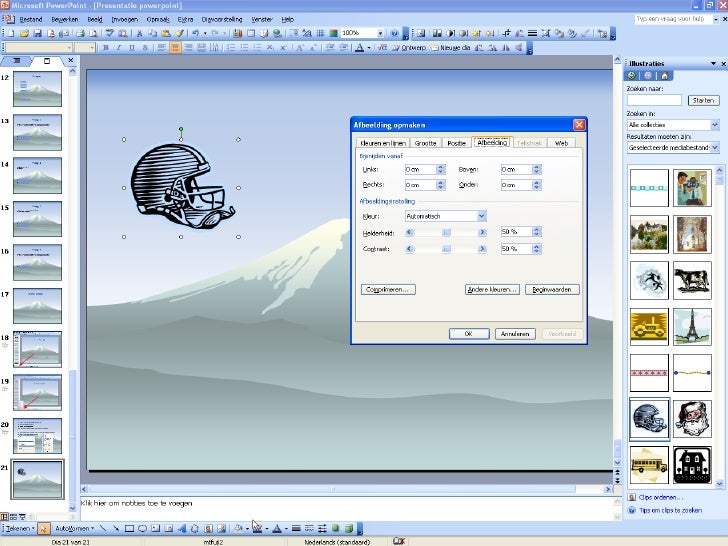Open the Kleur dropdown set to Automatisch
Viewport: 728px width, 546px height.
click(481, 216)
